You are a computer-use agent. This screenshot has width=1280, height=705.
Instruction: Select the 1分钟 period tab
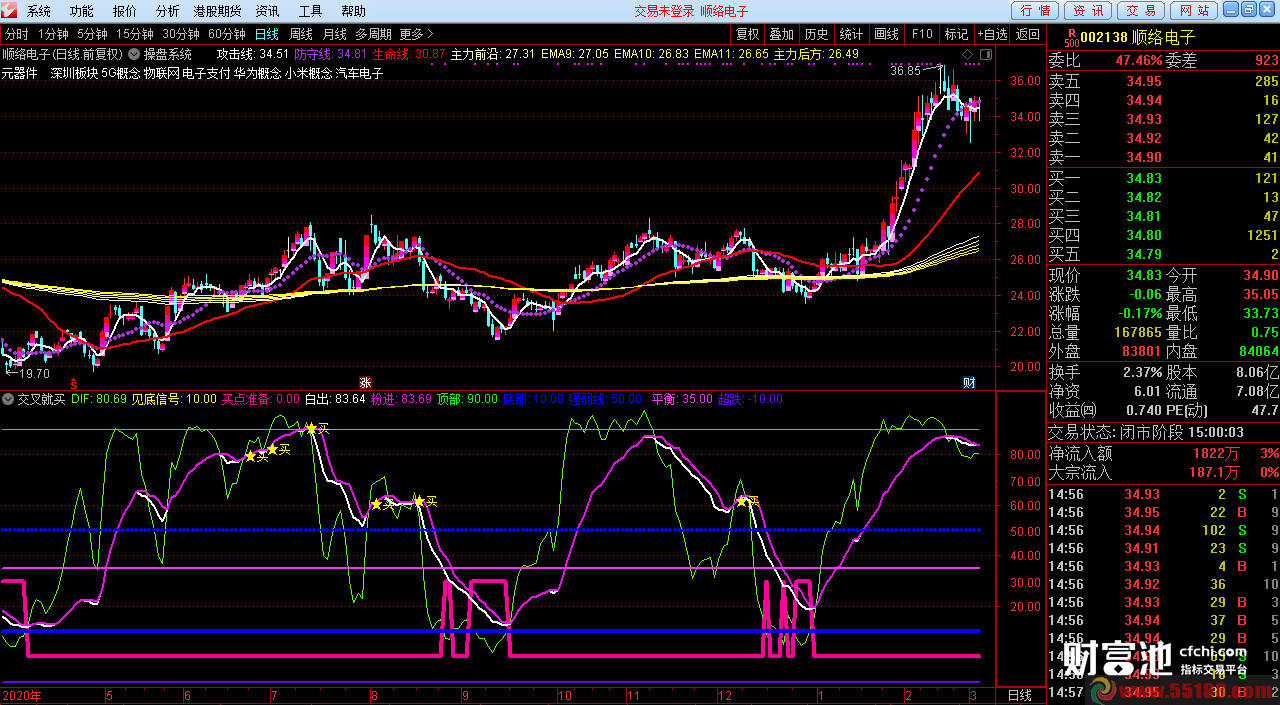(x=53, y=34)
